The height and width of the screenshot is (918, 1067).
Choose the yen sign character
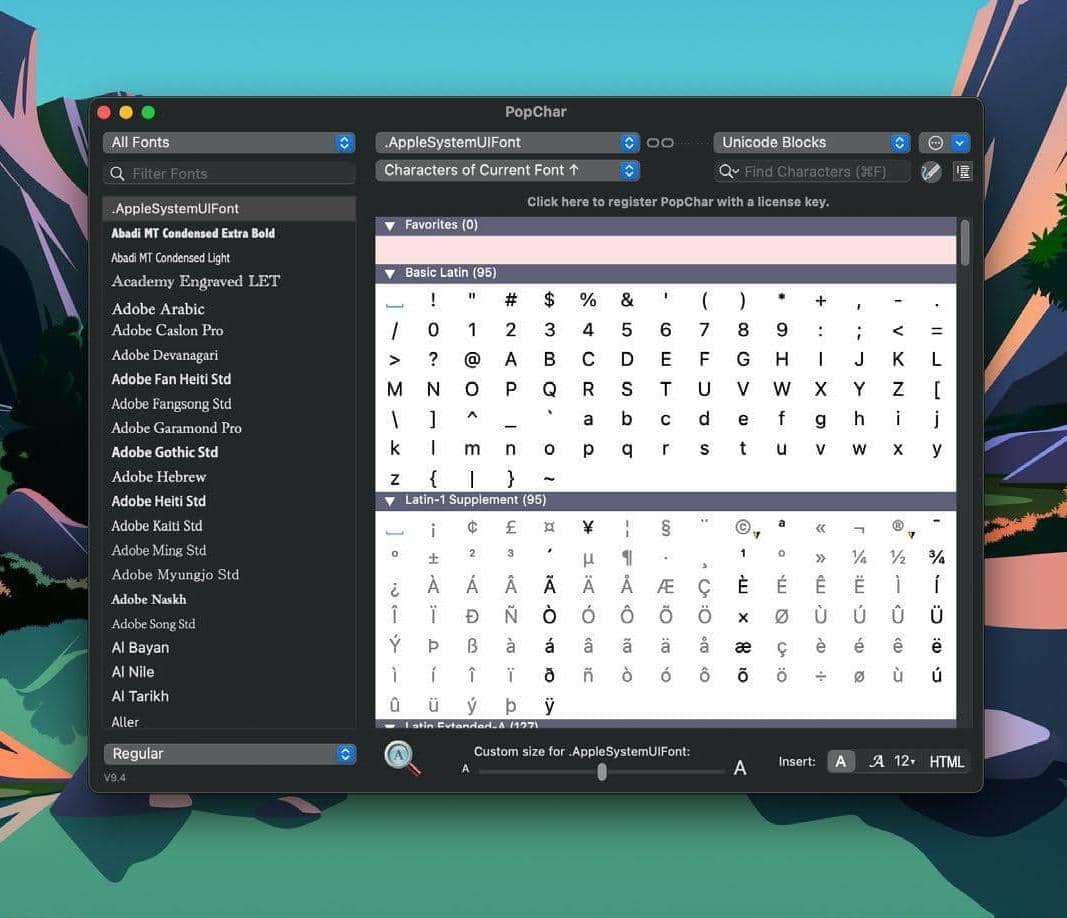click(x=588, y=527)
